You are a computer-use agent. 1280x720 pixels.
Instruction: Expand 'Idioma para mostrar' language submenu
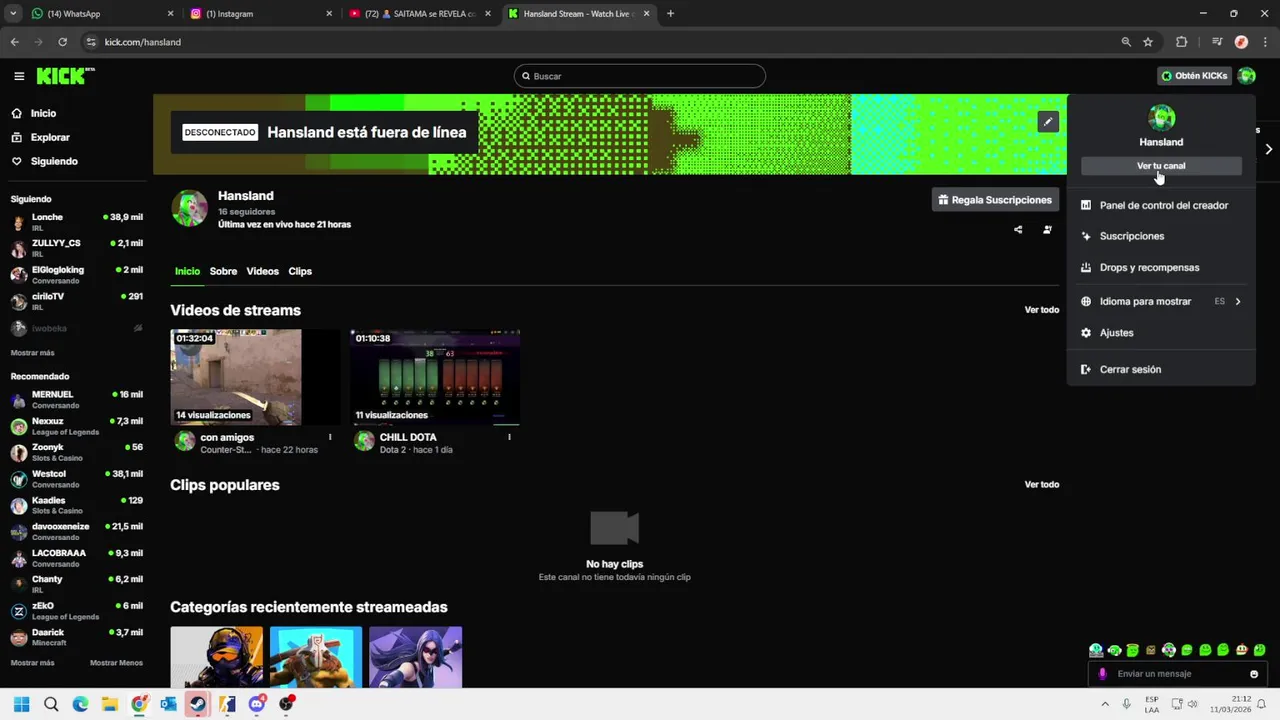tap(1161, 301)
